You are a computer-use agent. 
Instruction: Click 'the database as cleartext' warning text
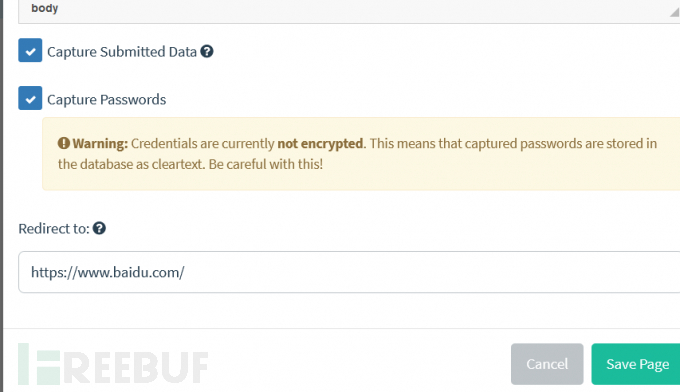130,164
